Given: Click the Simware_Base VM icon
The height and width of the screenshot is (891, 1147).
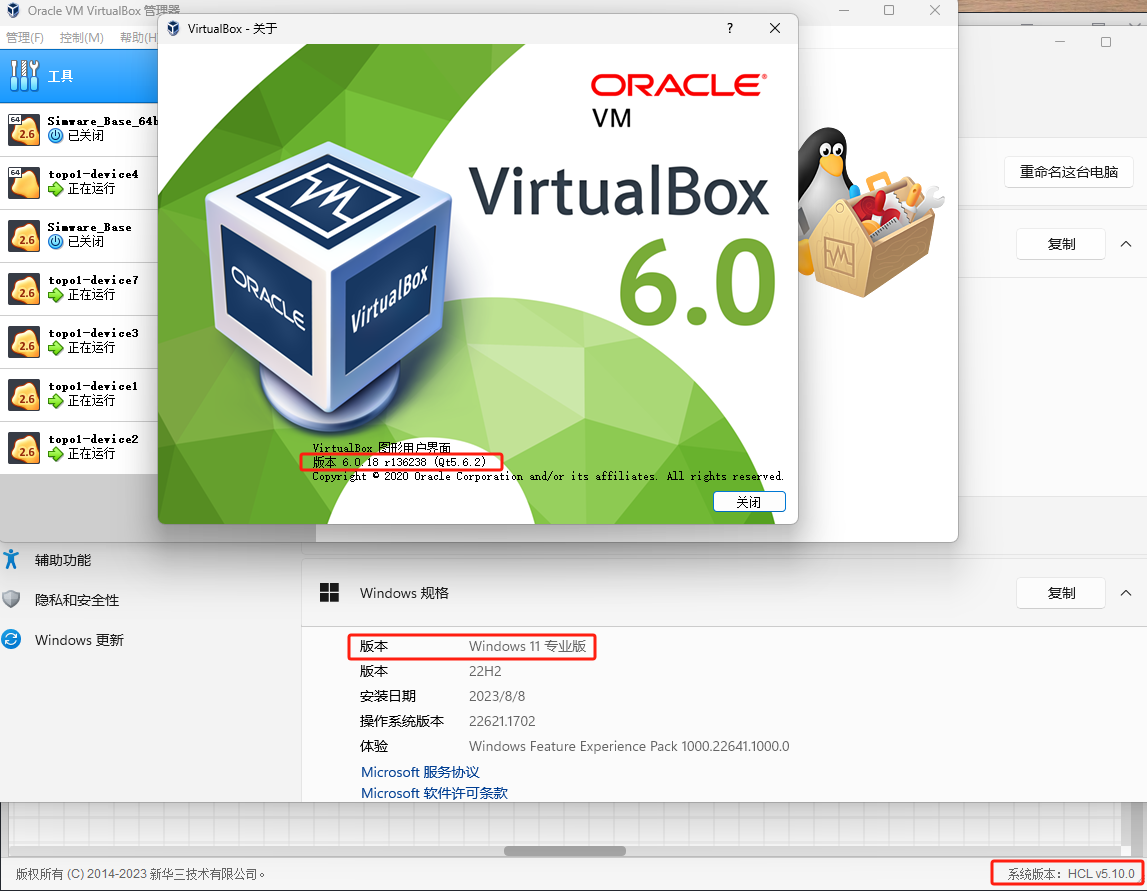Looking at the screenshot, I should [x=24, y=236].
